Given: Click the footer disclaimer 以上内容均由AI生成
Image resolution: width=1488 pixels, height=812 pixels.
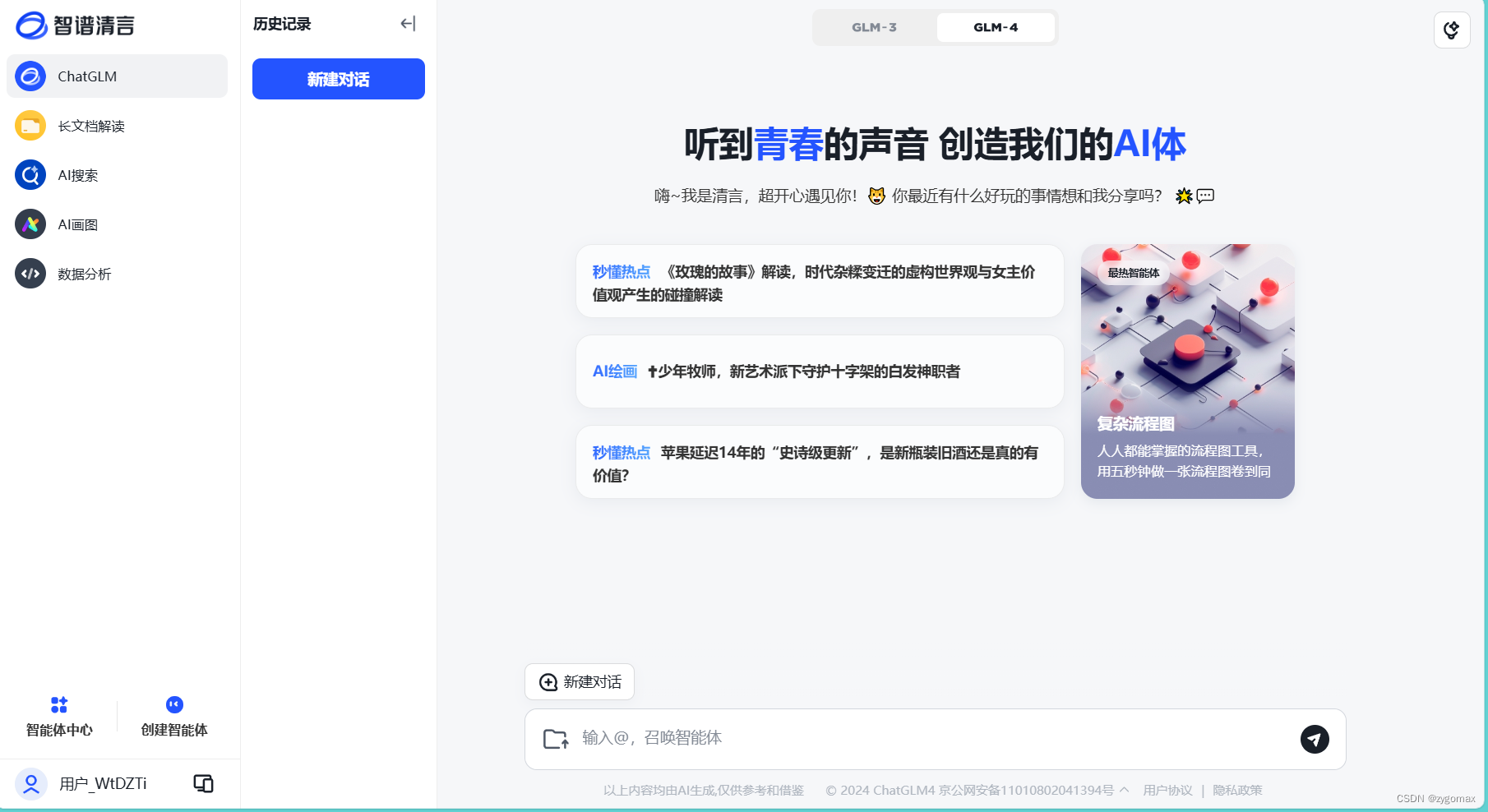Looking at the screenshot, I should (x=704, y=790).
